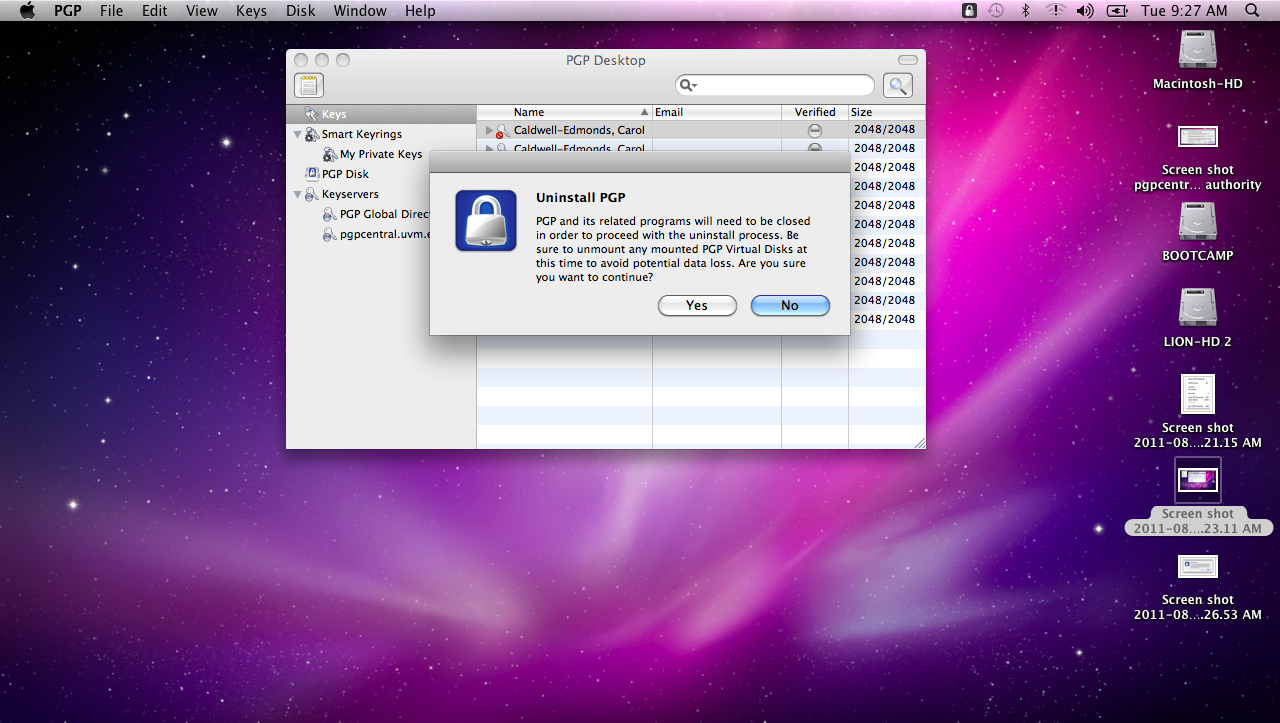Sort keys by the Size column header
The image size is (1280, 723).
[886, 112]
